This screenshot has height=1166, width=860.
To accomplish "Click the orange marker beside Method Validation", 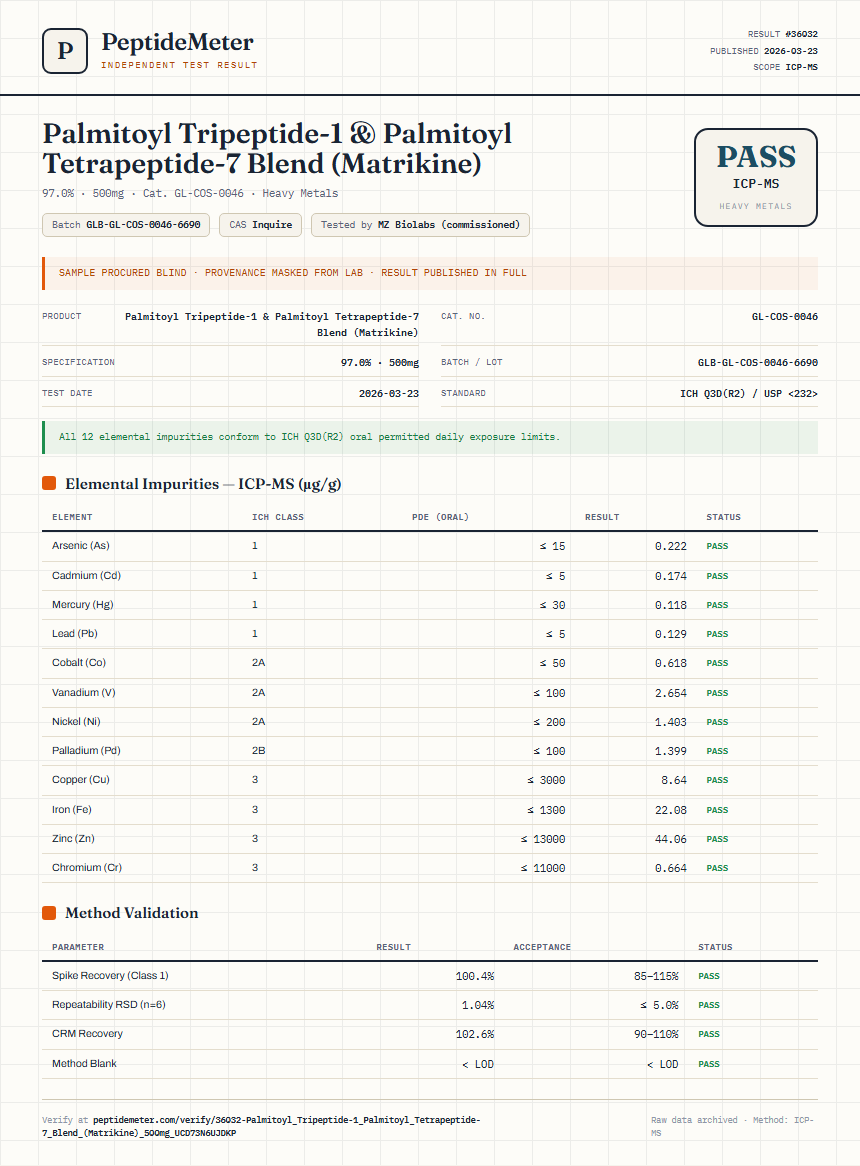I will [x=49, y=912].
